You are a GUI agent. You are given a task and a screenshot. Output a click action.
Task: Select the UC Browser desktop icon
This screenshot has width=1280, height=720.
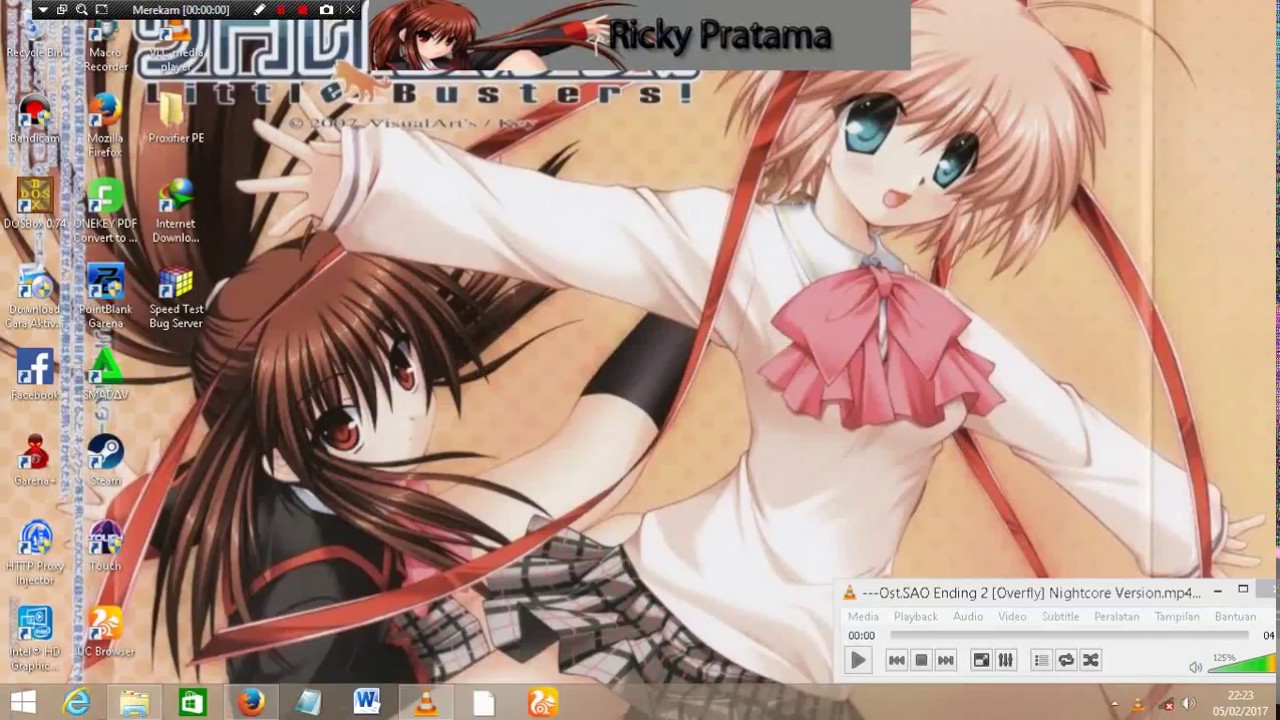pos(105,632)
